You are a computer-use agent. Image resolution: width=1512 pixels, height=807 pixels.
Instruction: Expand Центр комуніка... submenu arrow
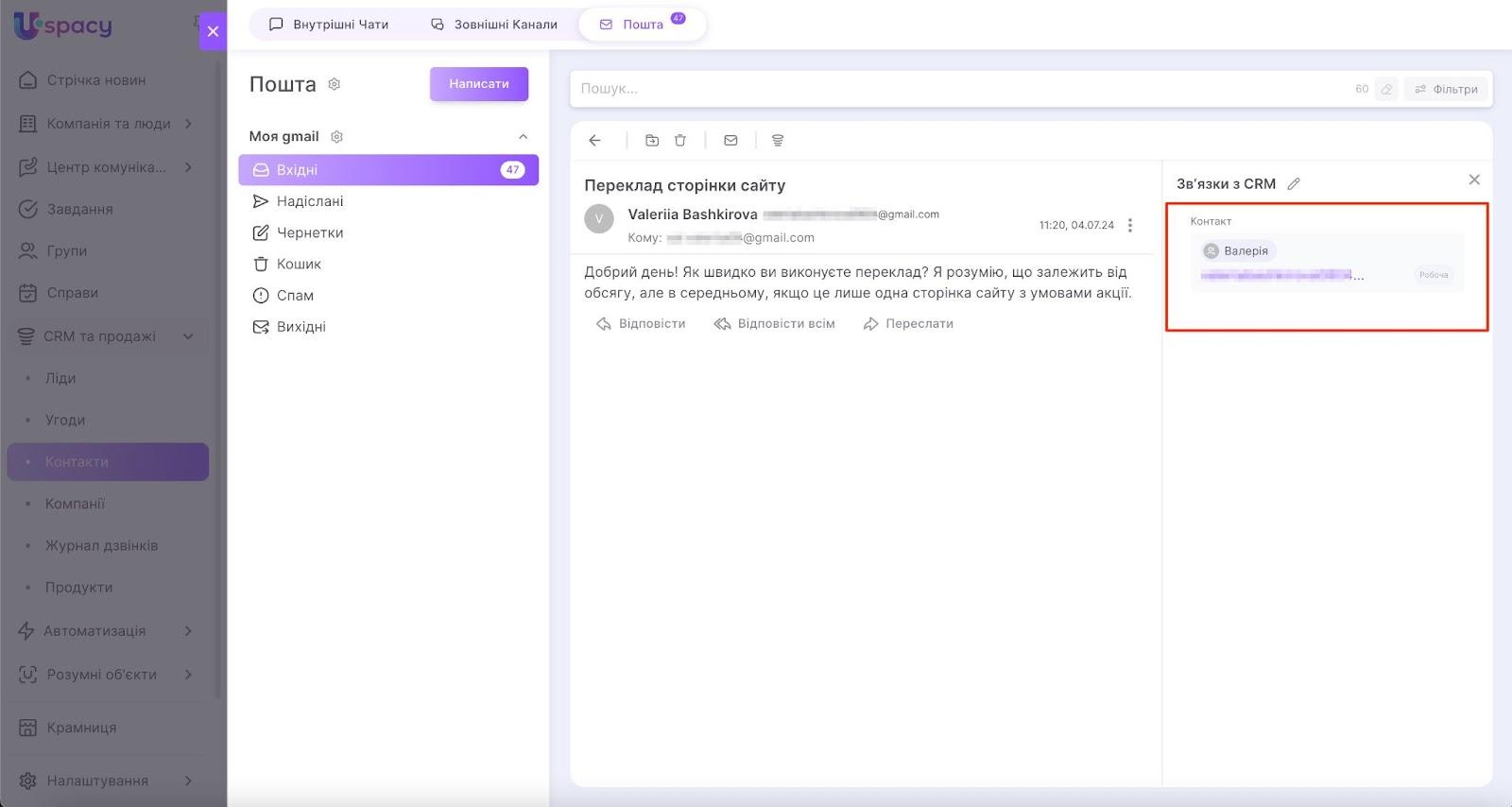[x=188, y=167]
